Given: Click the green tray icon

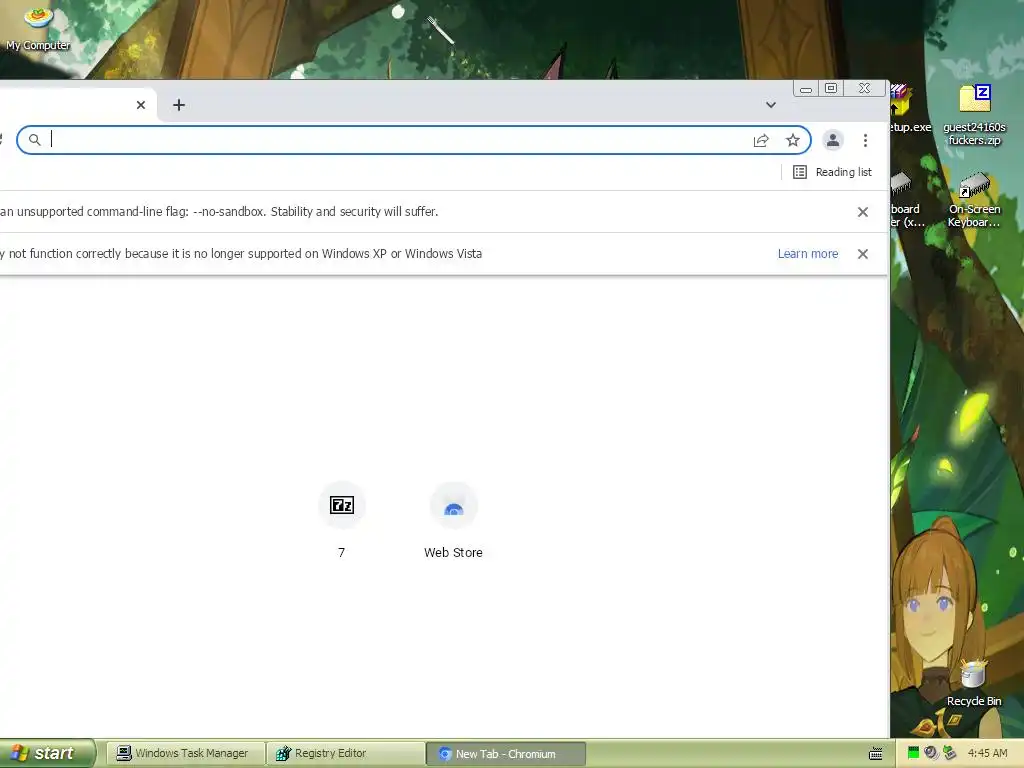Looking at the screenshot, I should pos(914,753).
